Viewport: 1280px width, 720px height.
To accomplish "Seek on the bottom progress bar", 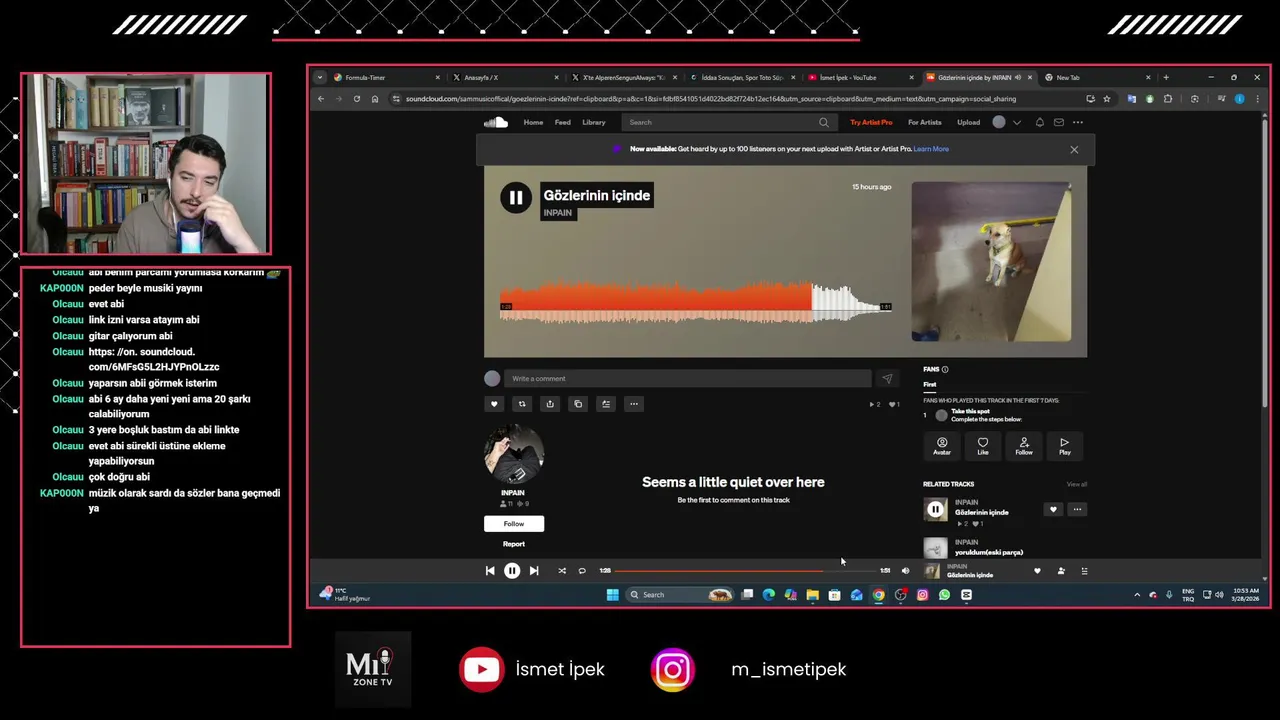I will pyautogui.click(x=745, y=571).
